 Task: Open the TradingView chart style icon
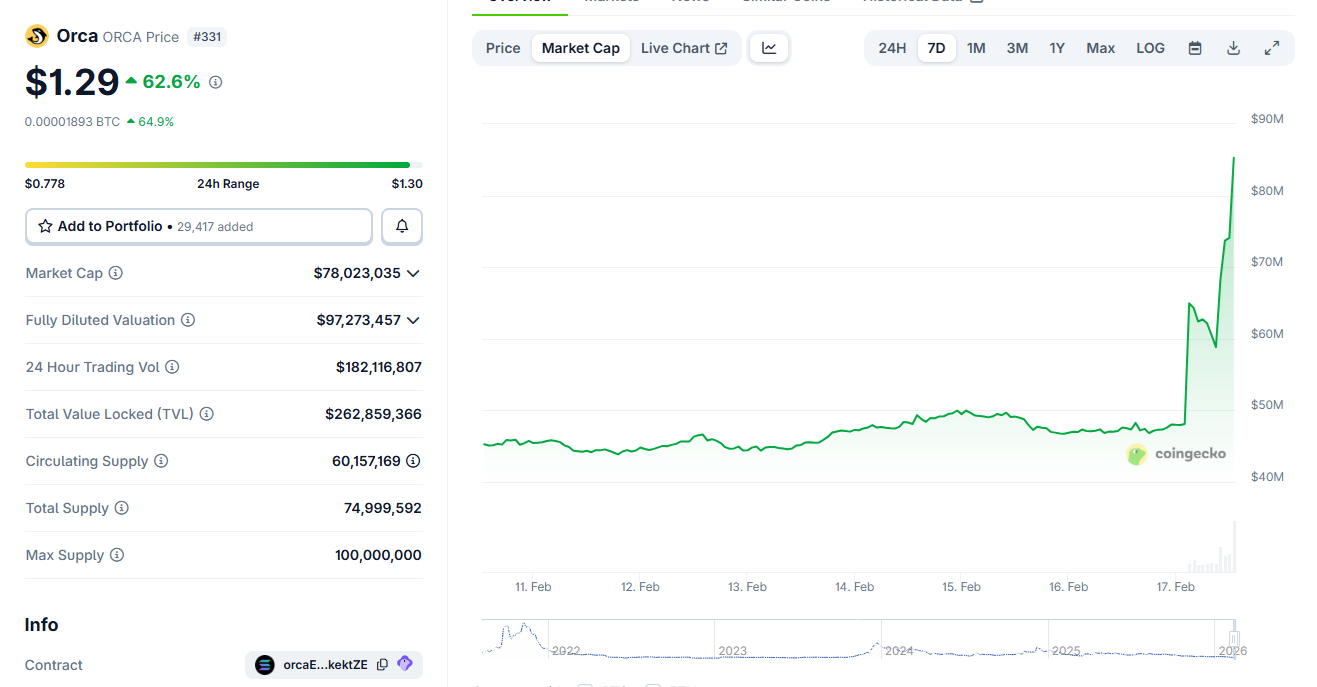point(768,47)
